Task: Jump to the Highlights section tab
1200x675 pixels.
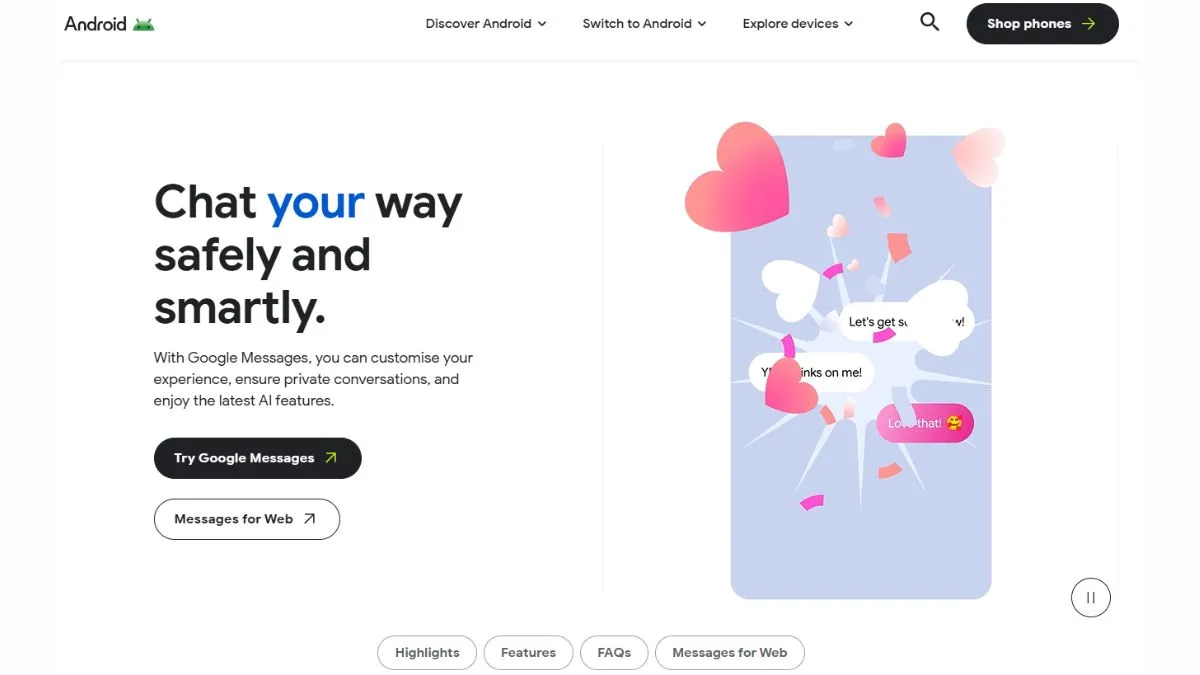Action: click(x=427, y=653)
